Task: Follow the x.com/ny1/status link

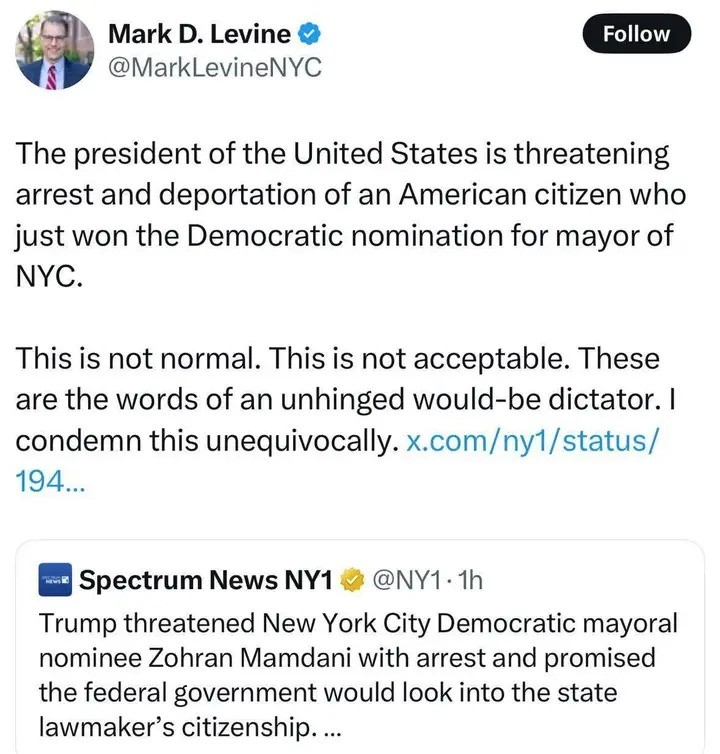Action: pos(528,442)
